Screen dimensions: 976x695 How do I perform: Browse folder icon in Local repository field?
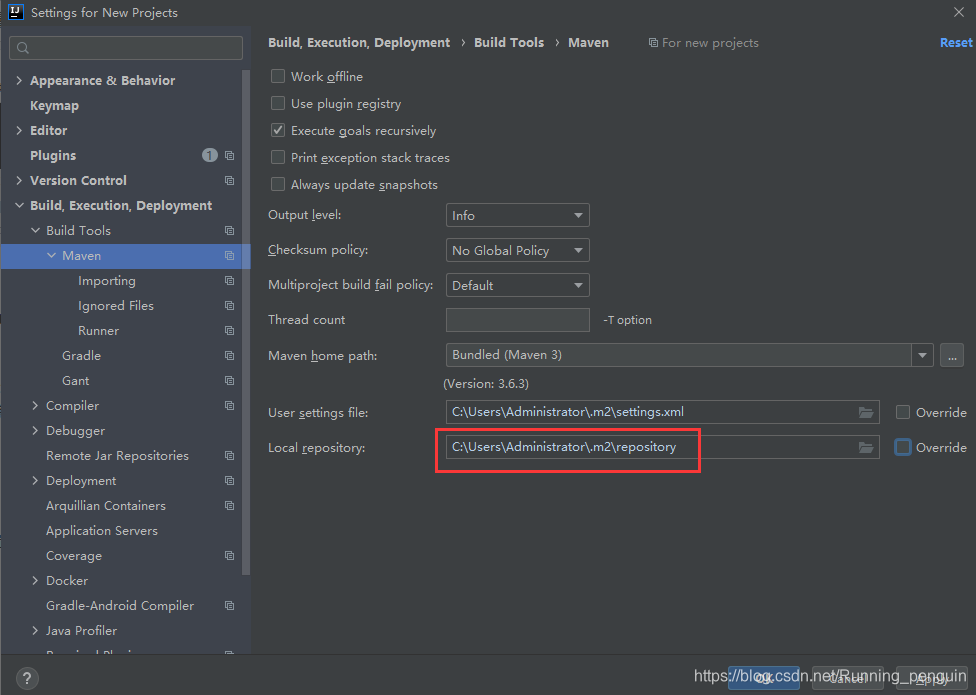pyautogui.click(x=866, y=447)
